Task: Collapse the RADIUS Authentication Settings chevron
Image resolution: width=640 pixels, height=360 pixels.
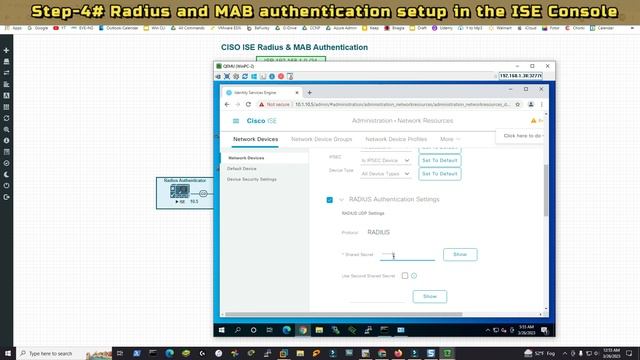Action: click(x=342, y=200)
